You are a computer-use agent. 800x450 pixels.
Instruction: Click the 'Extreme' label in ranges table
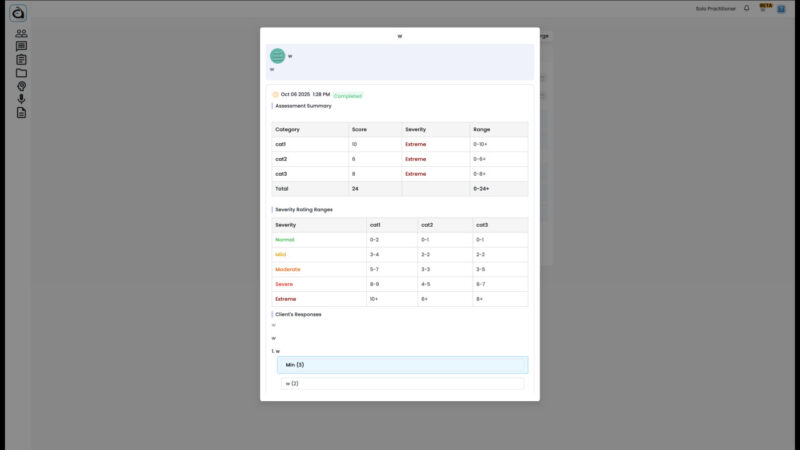coord(286,299)
